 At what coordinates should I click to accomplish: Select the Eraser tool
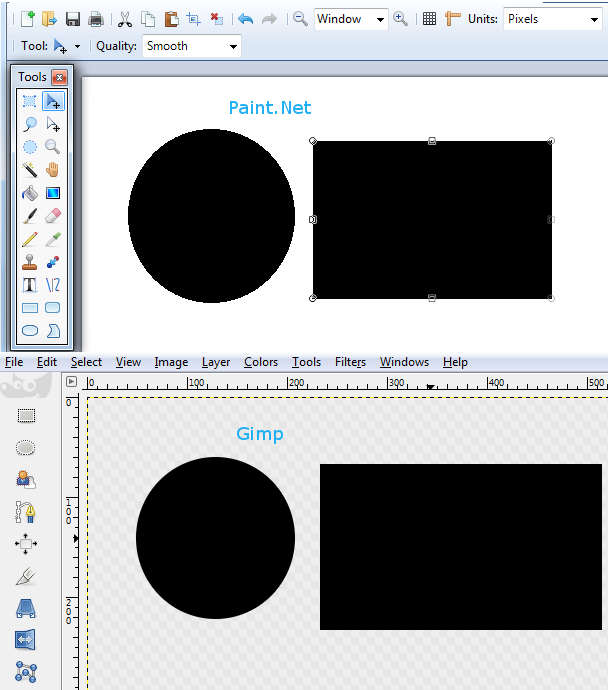[53, 216]
